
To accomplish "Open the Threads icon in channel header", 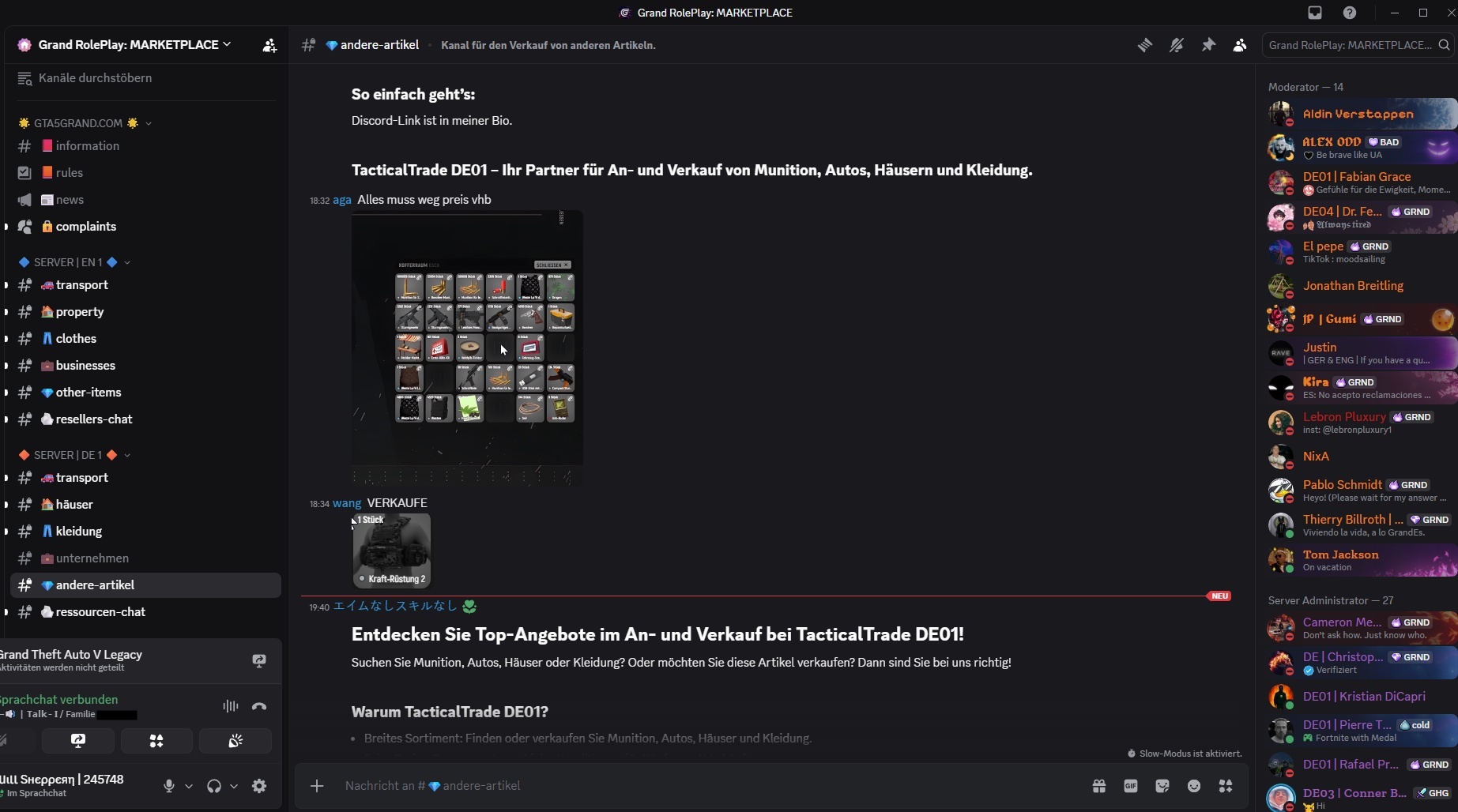I will click(1144, 45).
